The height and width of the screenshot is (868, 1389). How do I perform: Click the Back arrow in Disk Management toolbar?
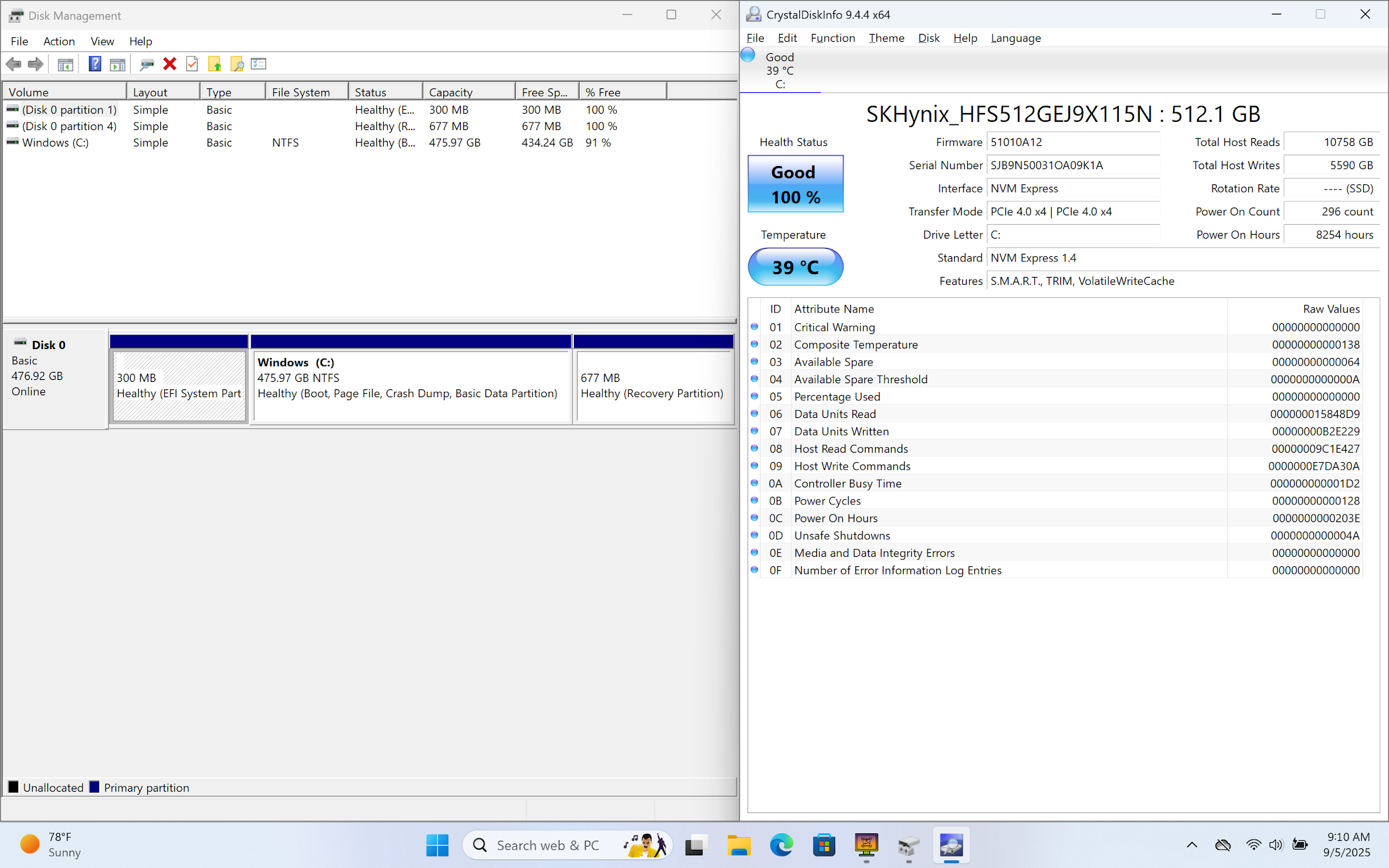(x=13, y=64)
